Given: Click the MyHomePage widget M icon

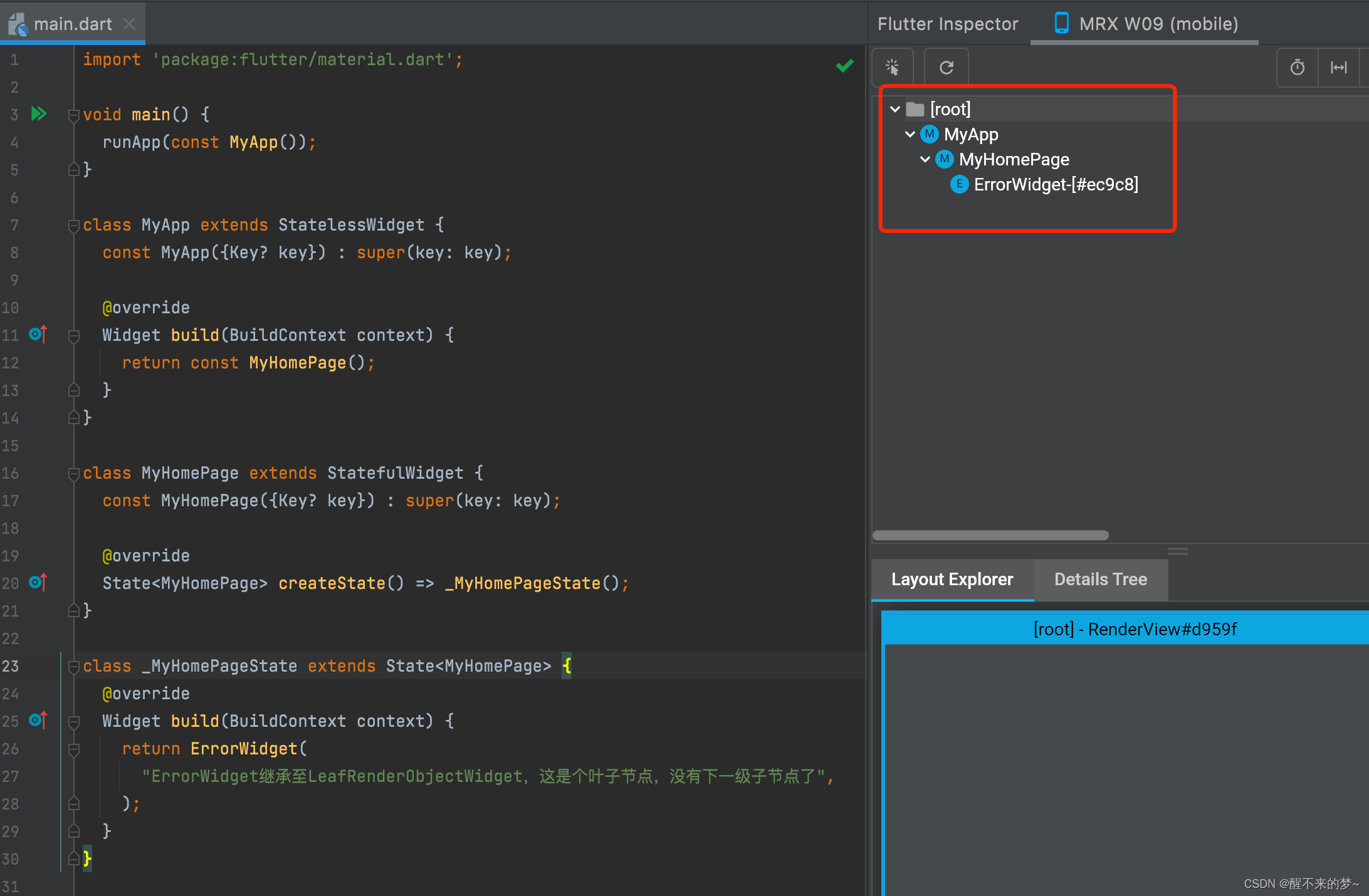Looking at the screenshot, I should click(945, 159).
